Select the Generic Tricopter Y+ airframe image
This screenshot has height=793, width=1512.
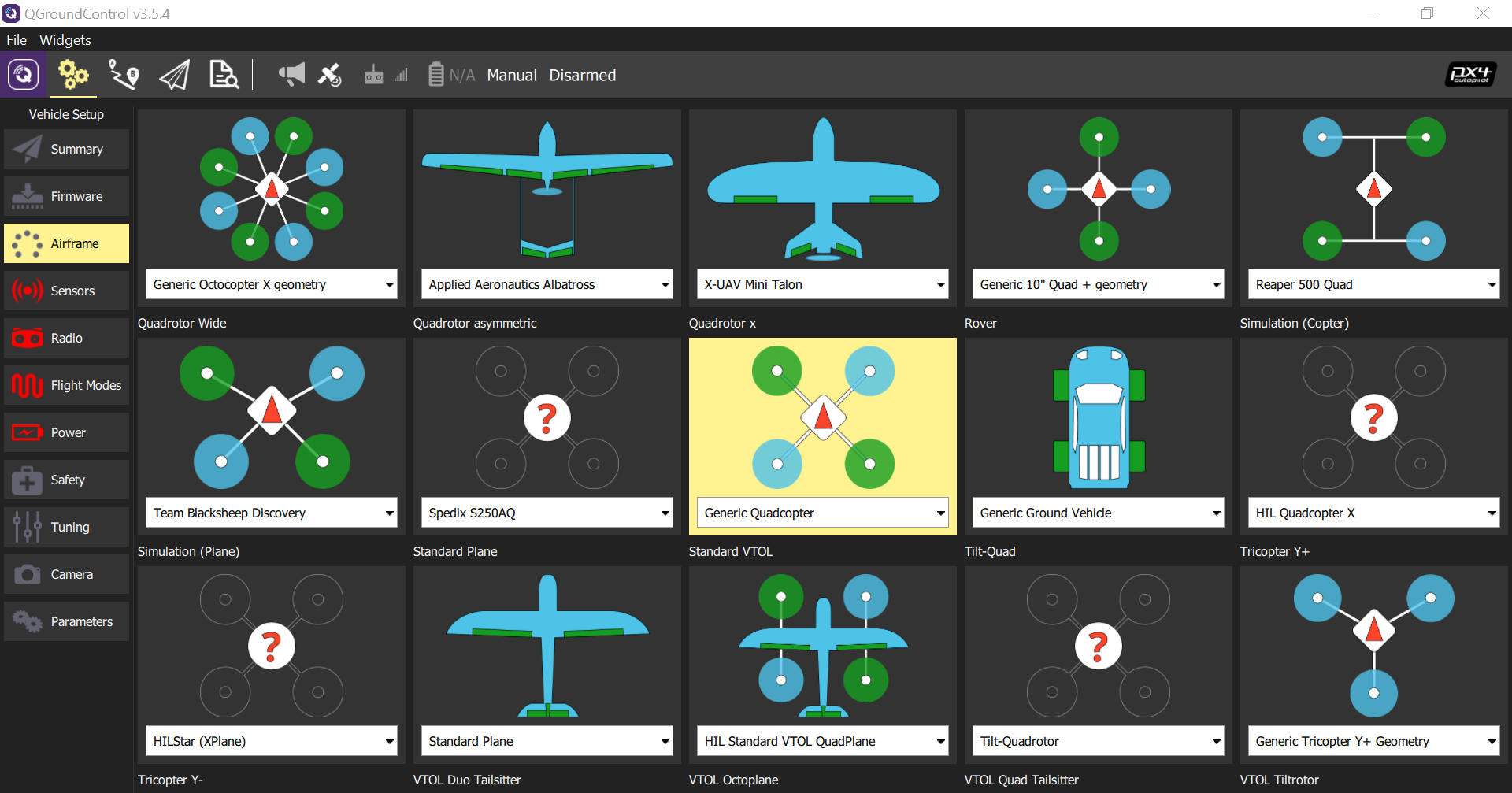pos(1374,646)
